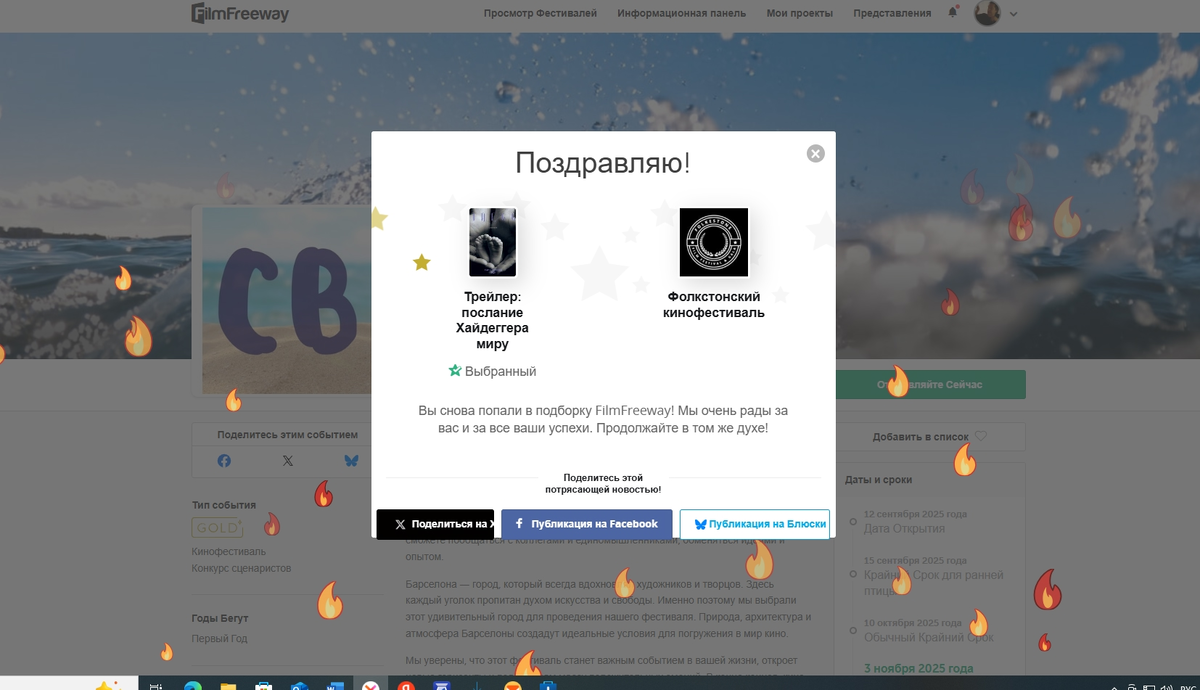Go to FilmFreeway home via the logo
The height and width of the screenshot is (690, 1200).
tap(240, 13)
